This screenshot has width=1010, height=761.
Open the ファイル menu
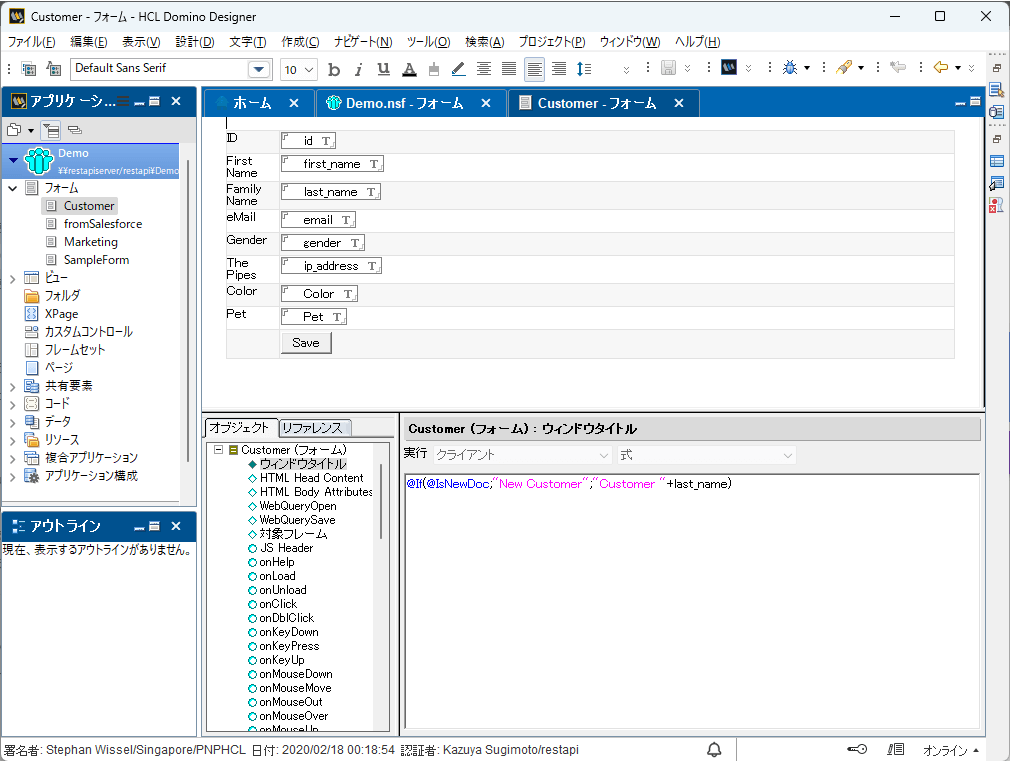(31, 42)
